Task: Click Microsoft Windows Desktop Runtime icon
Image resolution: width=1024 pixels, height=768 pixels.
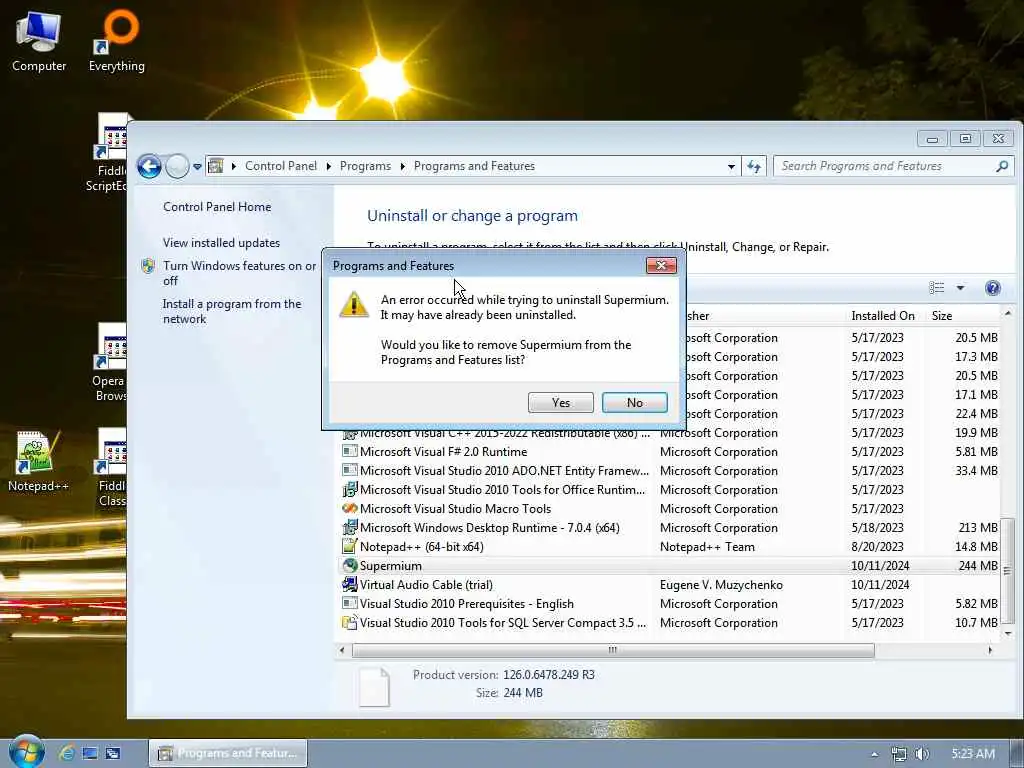Action: pyautogui.click(x=349, y=527)
